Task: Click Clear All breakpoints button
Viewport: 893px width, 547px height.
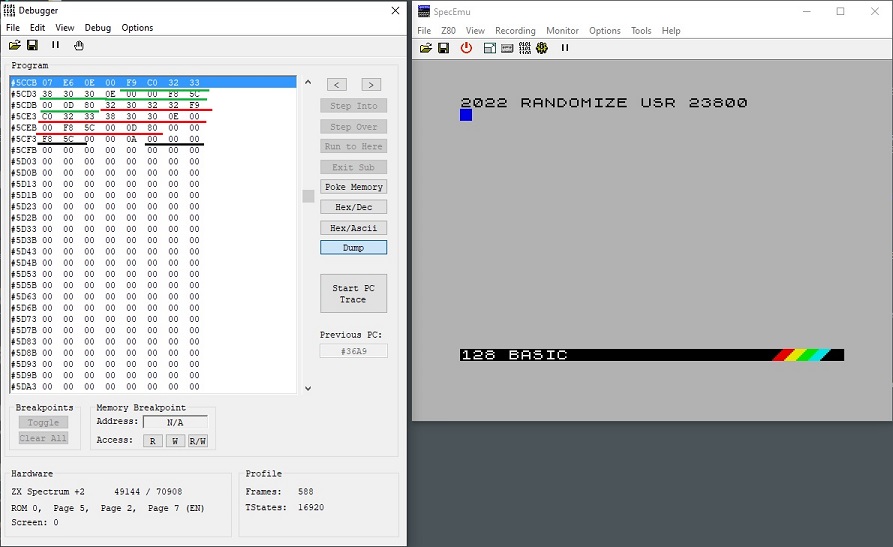Action: (43, 438)
